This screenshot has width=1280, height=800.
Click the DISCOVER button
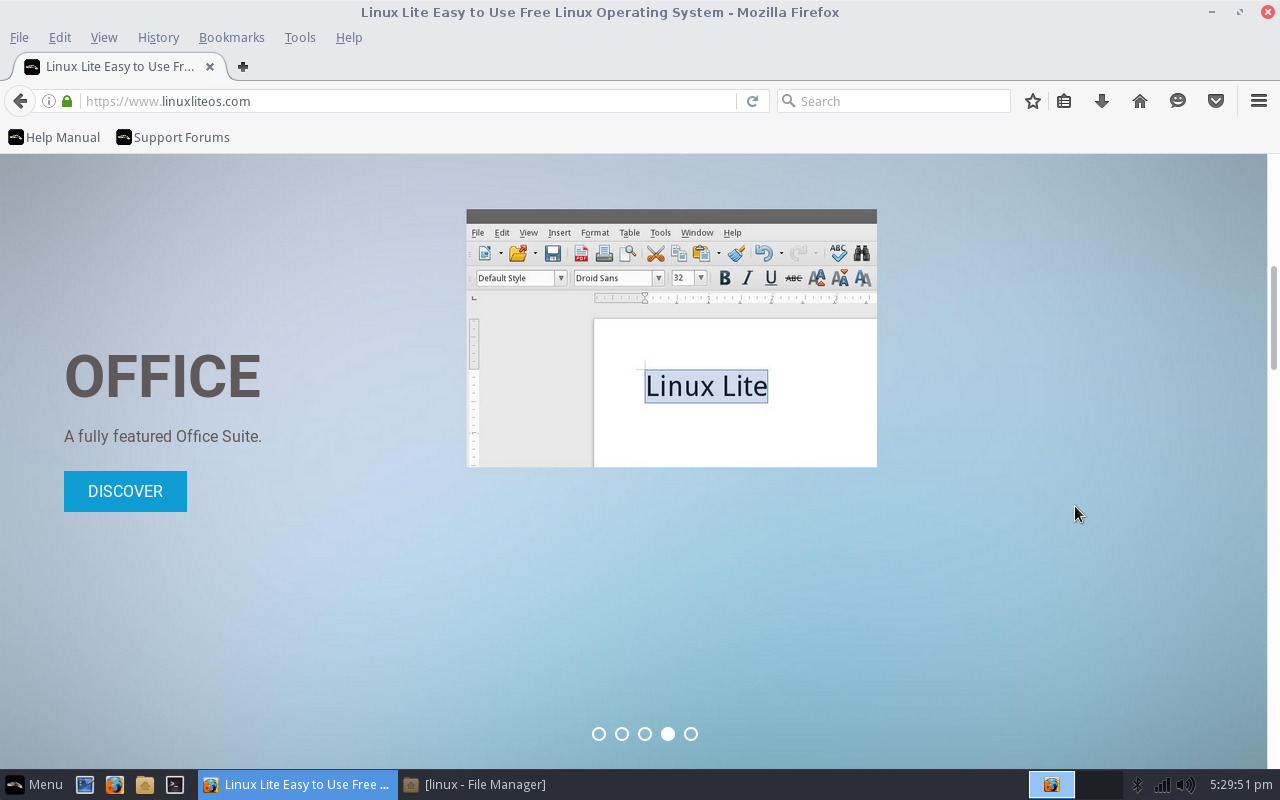125,491
